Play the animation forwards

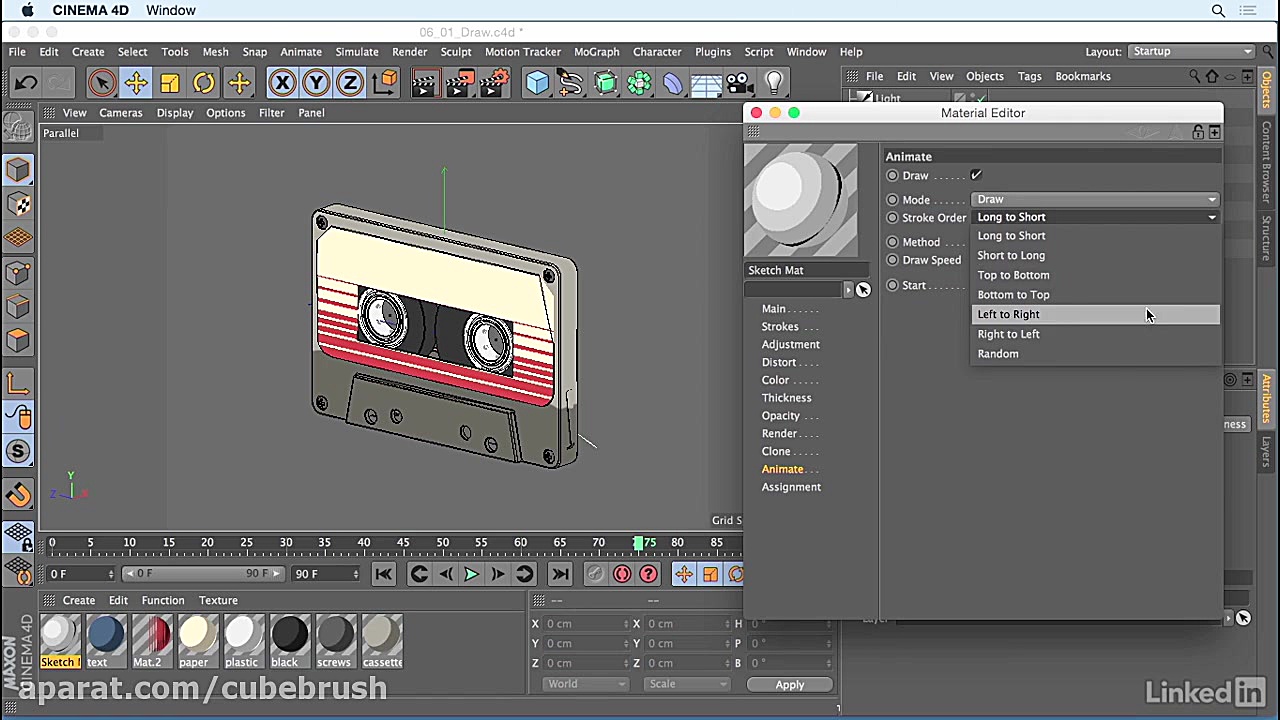[471, 574]
